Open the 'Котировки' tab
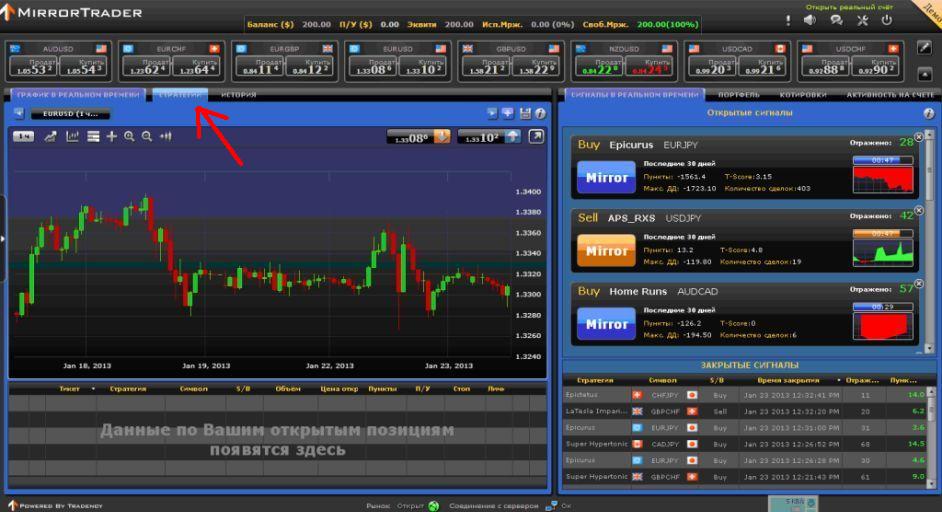 [803, 95]
